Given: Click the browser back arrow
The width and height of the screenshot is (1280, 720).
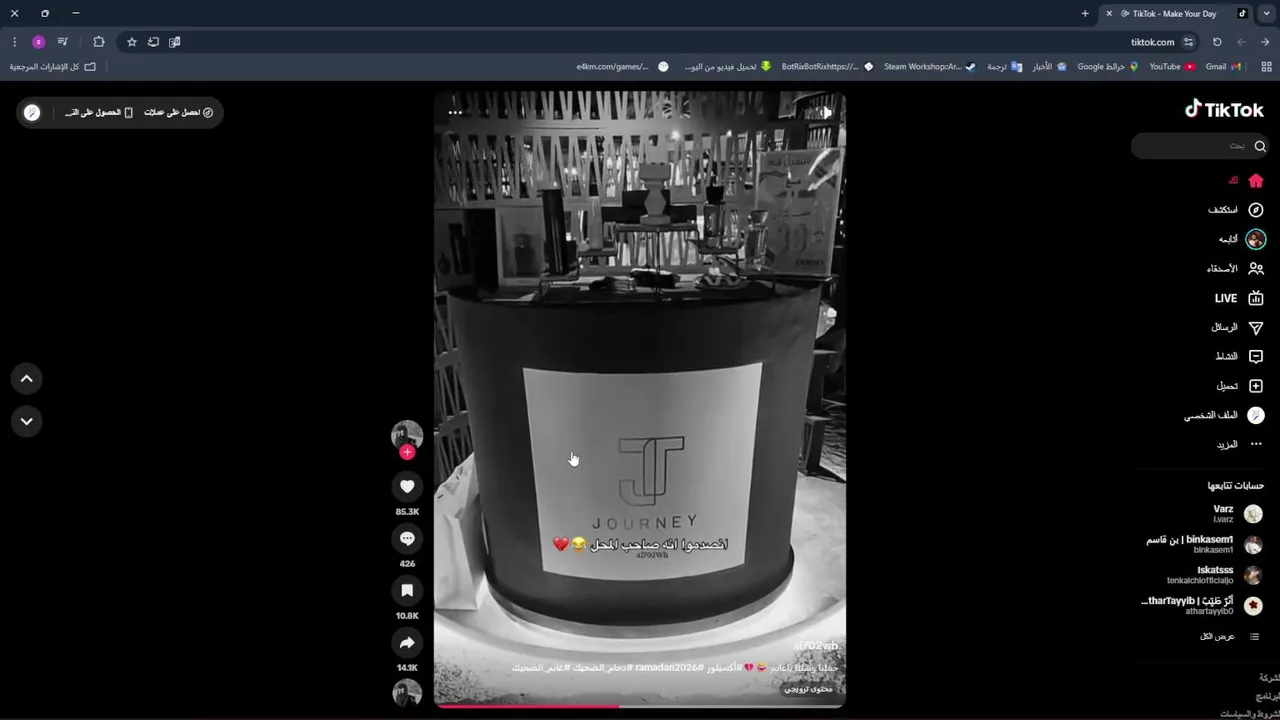Looking at the screenshot, I should pyautogui.click(x=1265, y=42).
